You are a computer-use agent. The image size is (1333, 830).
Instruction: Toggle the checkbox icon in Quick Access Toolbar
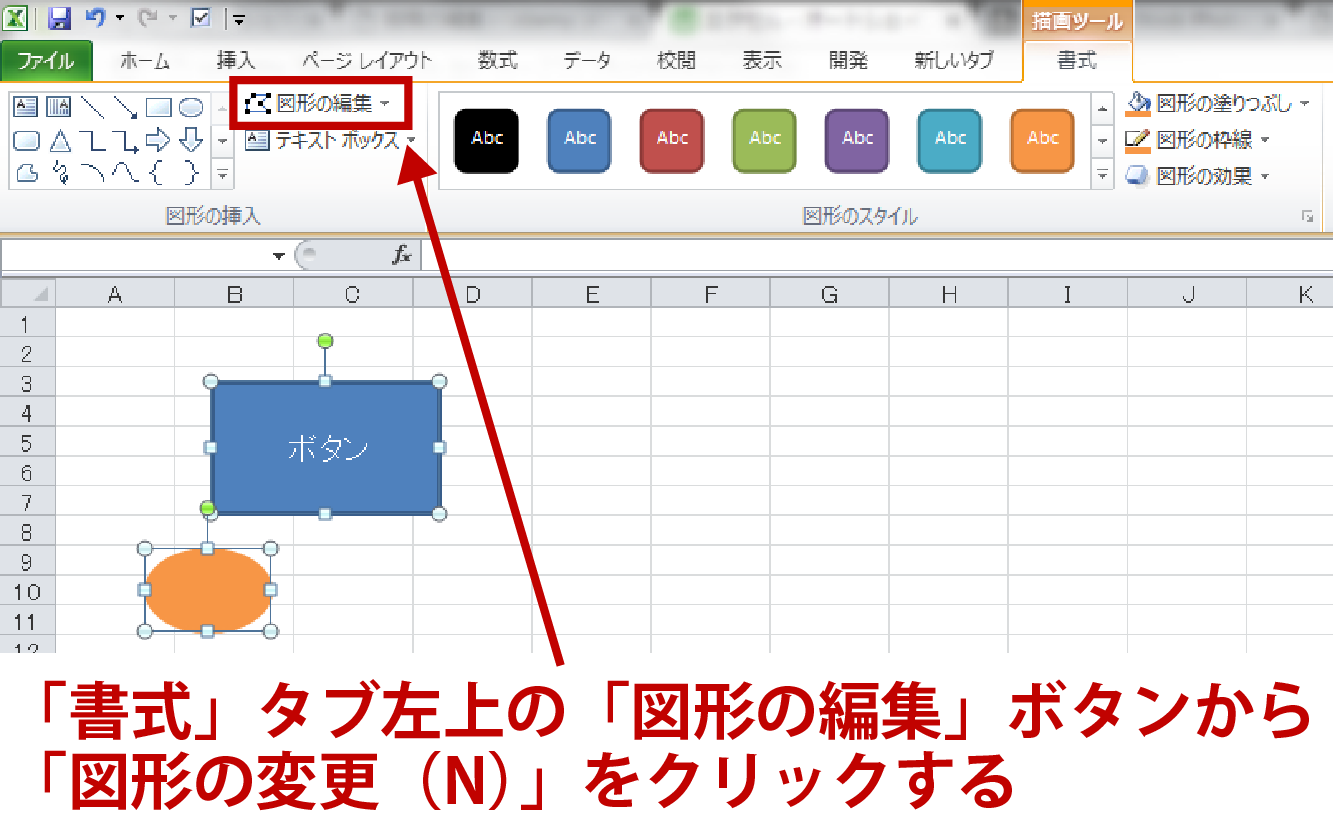(x=200, y=17)
